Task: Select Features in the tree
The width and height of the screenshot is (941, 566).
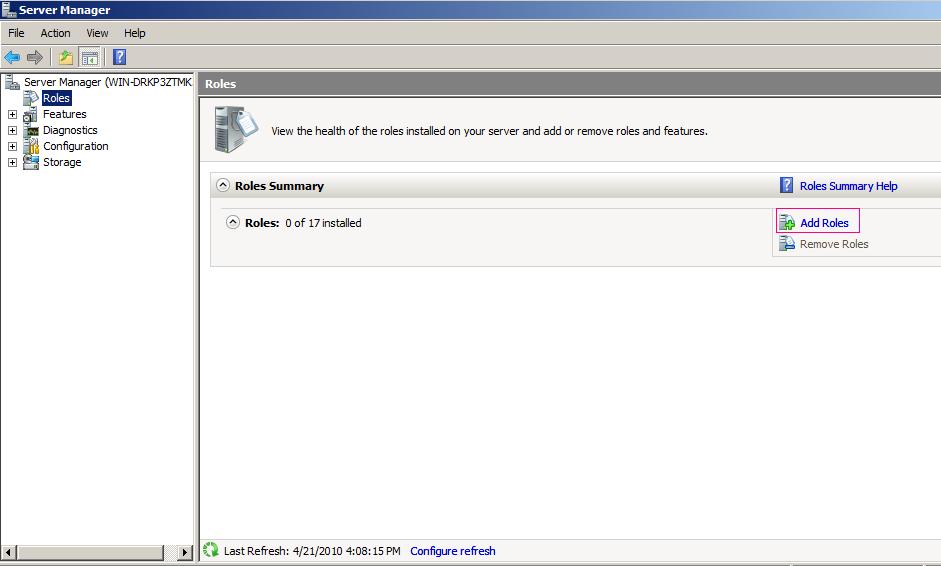Action: [x=64, y=114]
